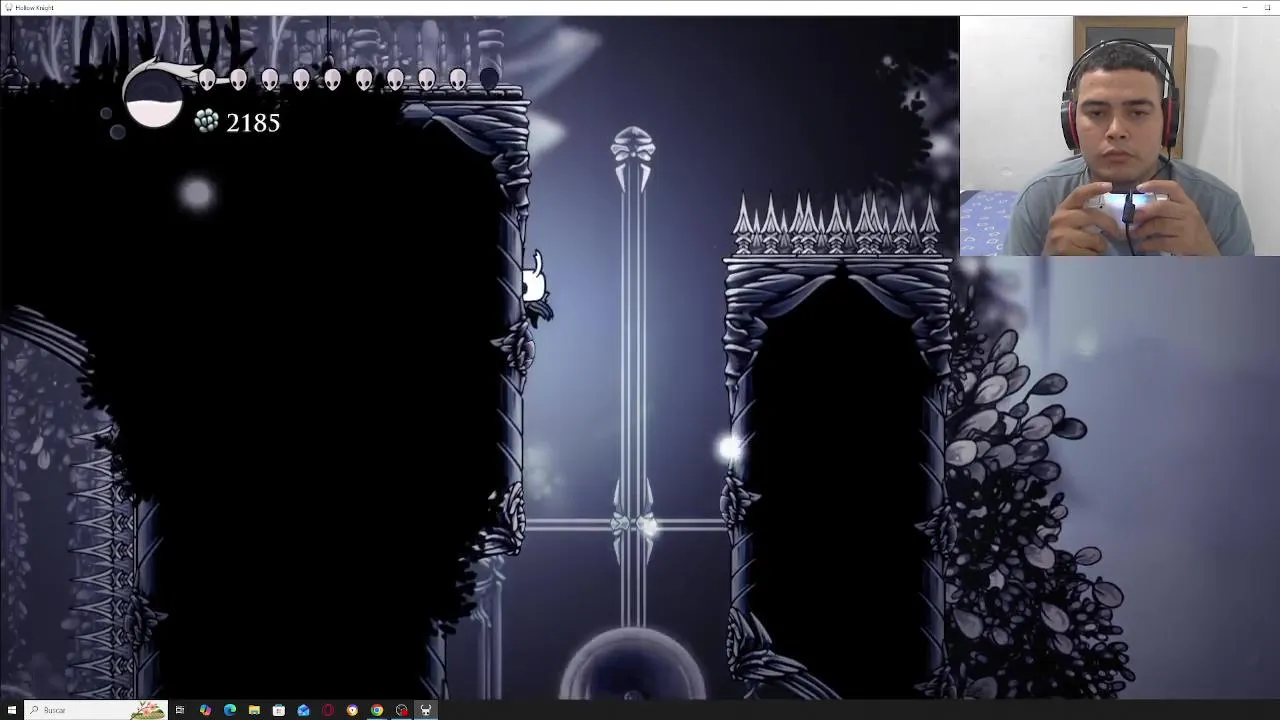Click the Geo currency icon

tap(206, 122)
